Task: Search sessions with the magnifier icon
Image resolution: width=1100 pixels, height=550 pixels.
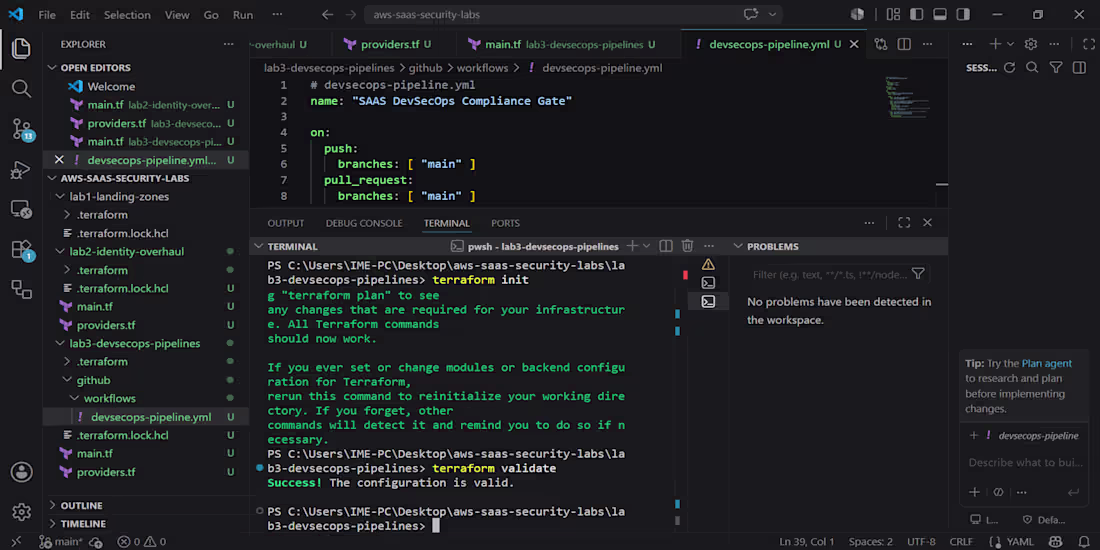Action: (x=1032, y=67)
